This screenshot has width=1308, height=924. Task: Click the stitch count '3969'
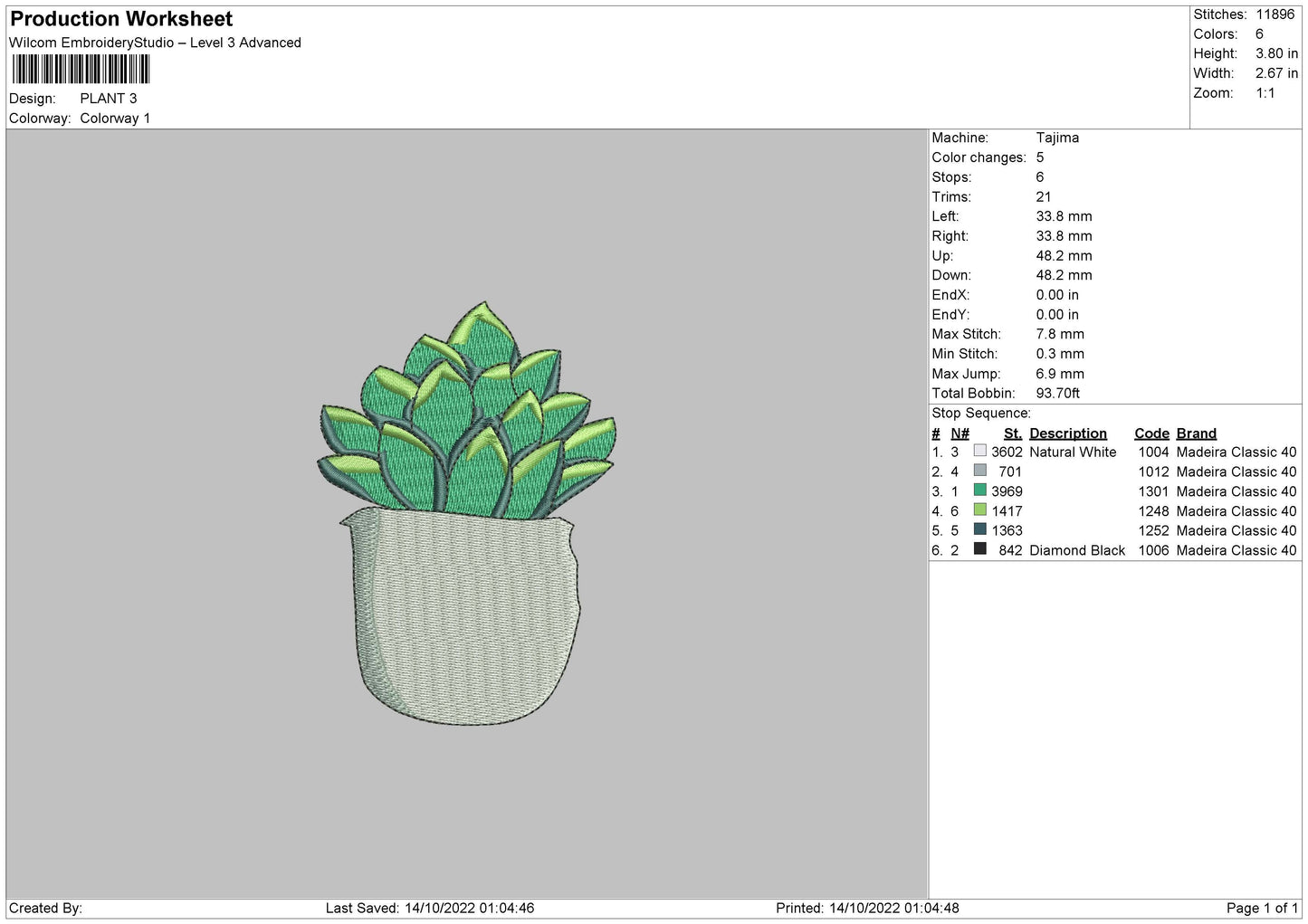tap(1007, 491)
